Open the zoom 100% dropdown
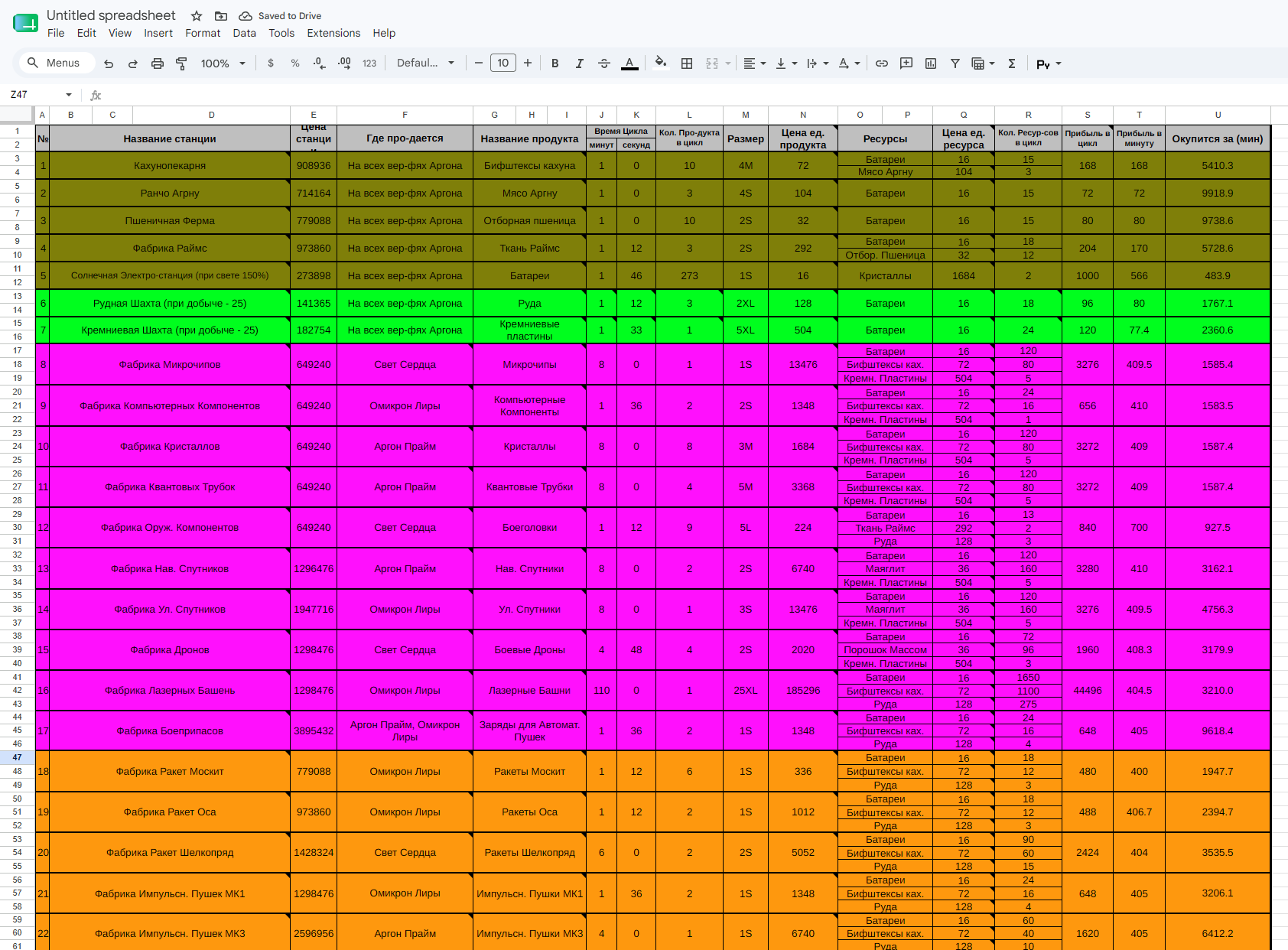The width and height of the screenshot is (1288, 950). (x=223, y=63)
